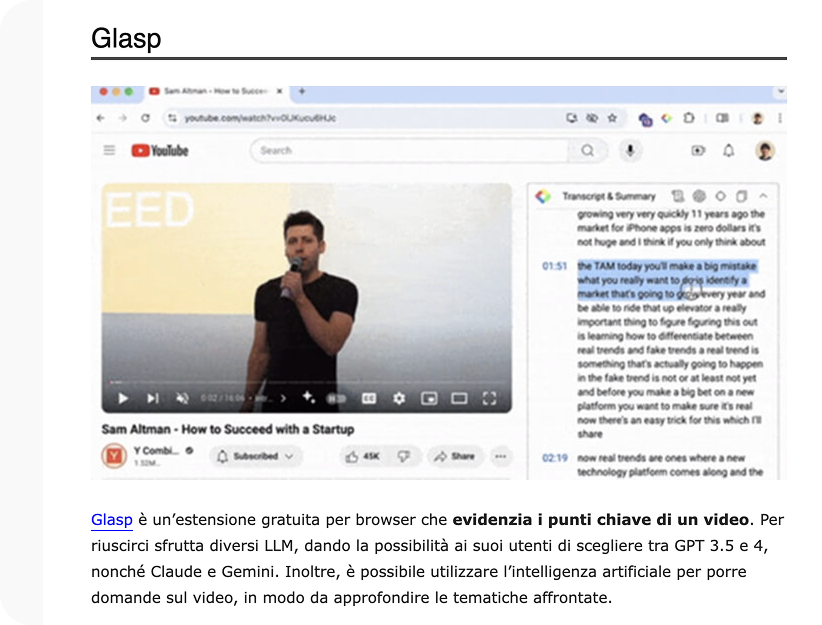Click the magnifier search button
Image resolution: width=822 pixels, height=625 pixels.
click(588, 150)
